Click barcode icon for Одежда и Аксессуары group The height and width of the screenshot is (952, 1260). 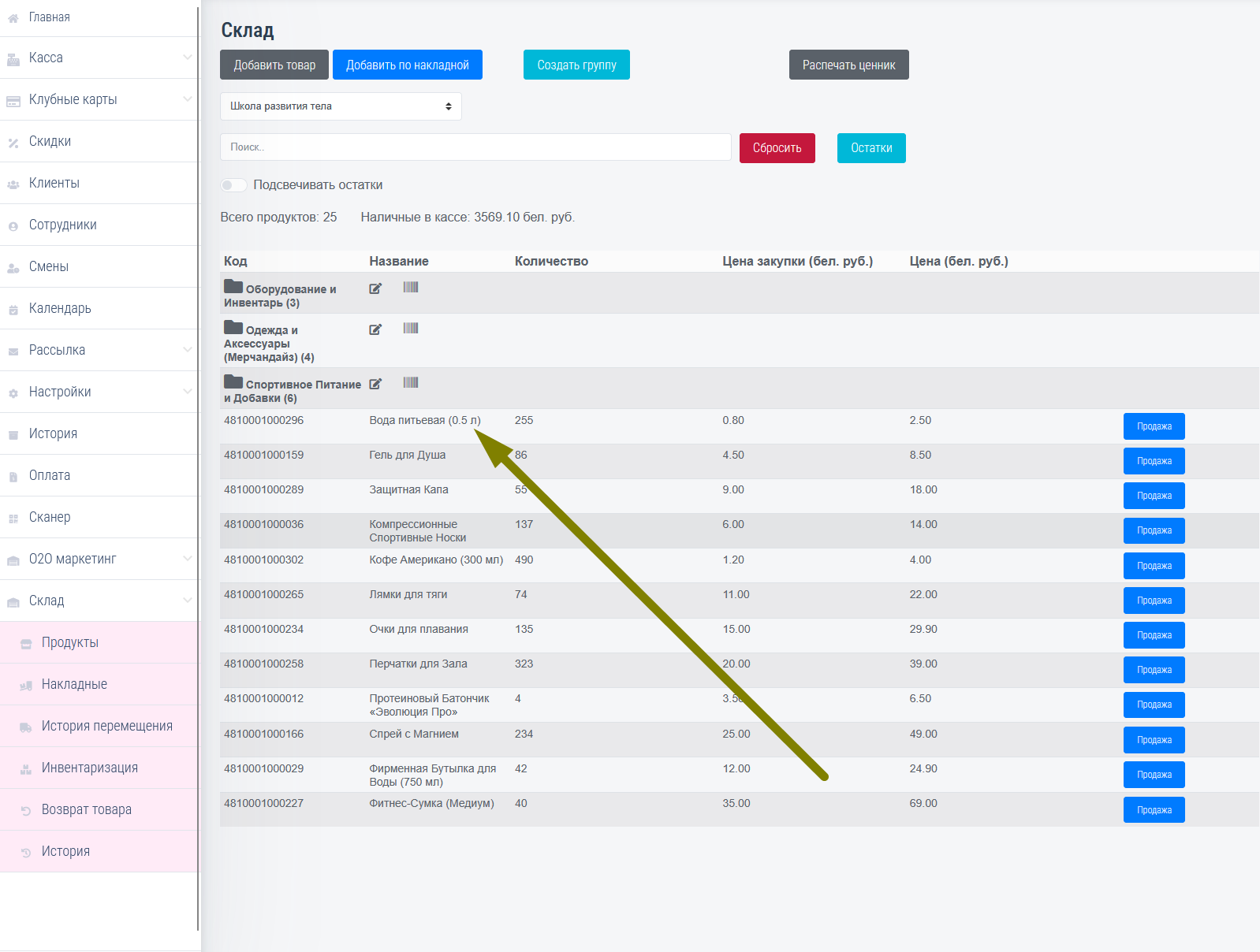pyautogui.click(x=411, y=329)
